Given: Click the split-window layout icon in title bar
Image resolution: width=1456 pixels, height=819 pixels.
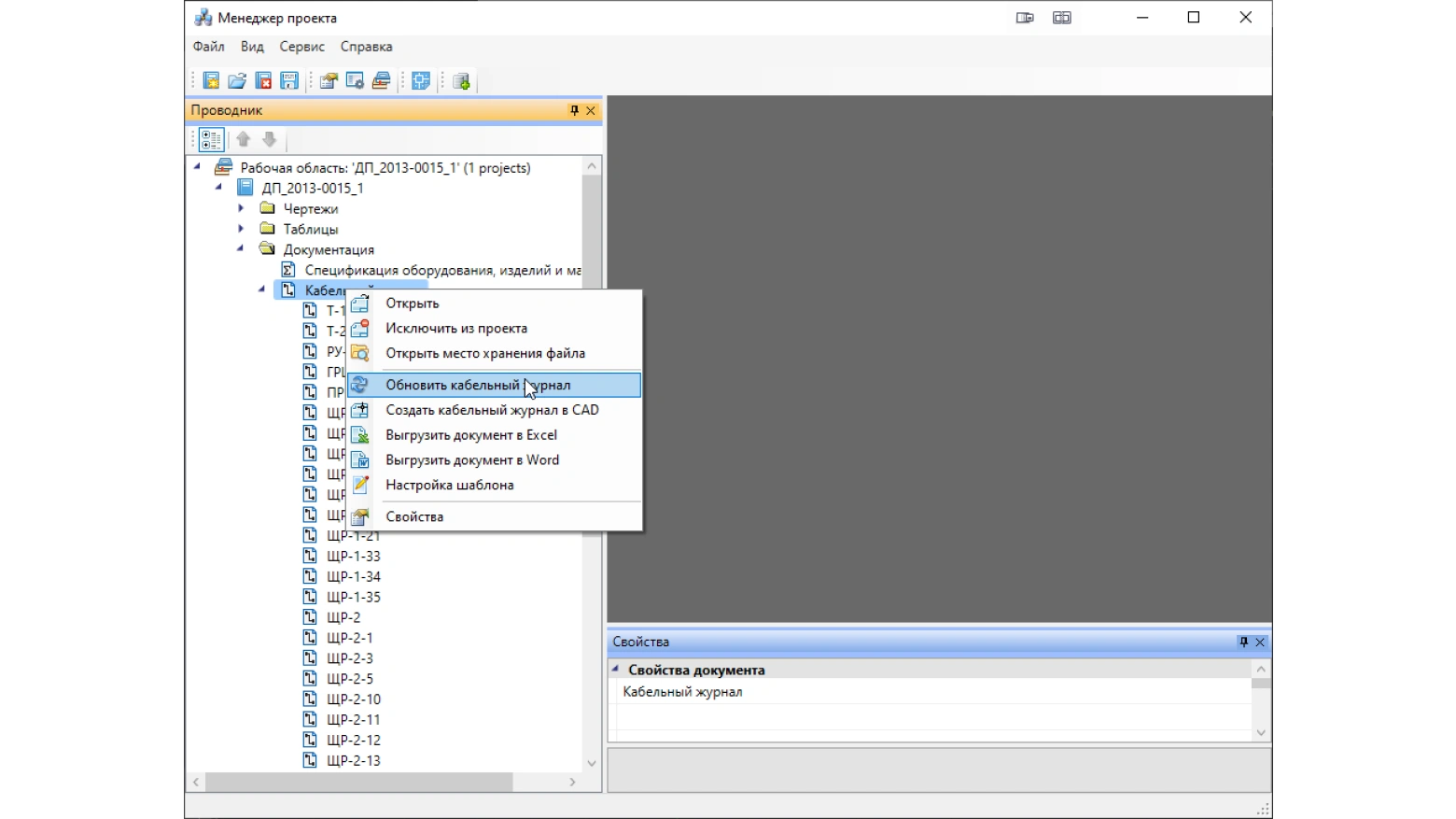Looking at the screenshot, I should (1062, 18).
